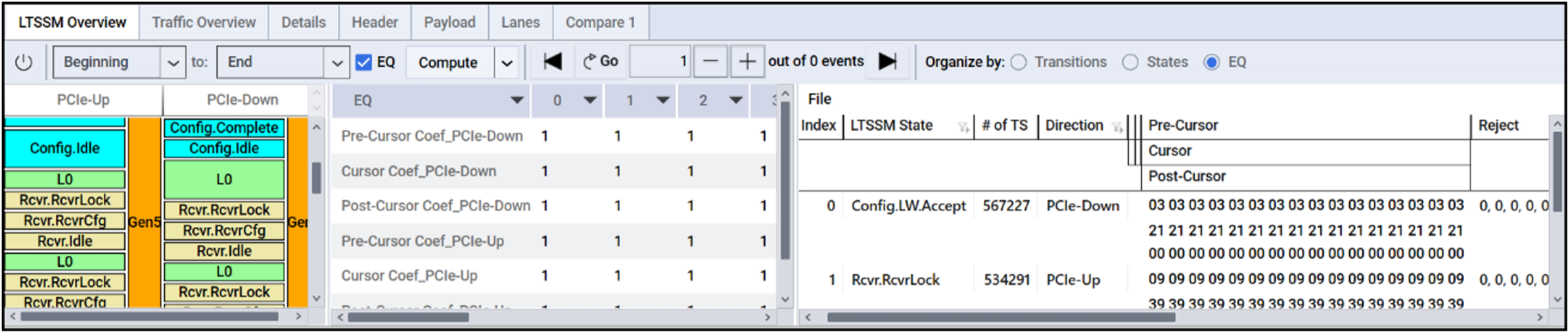This screenshot has height=332, width=1568.
Task: Click filter icon on Direction column
Action: (x=1117, y=128)
